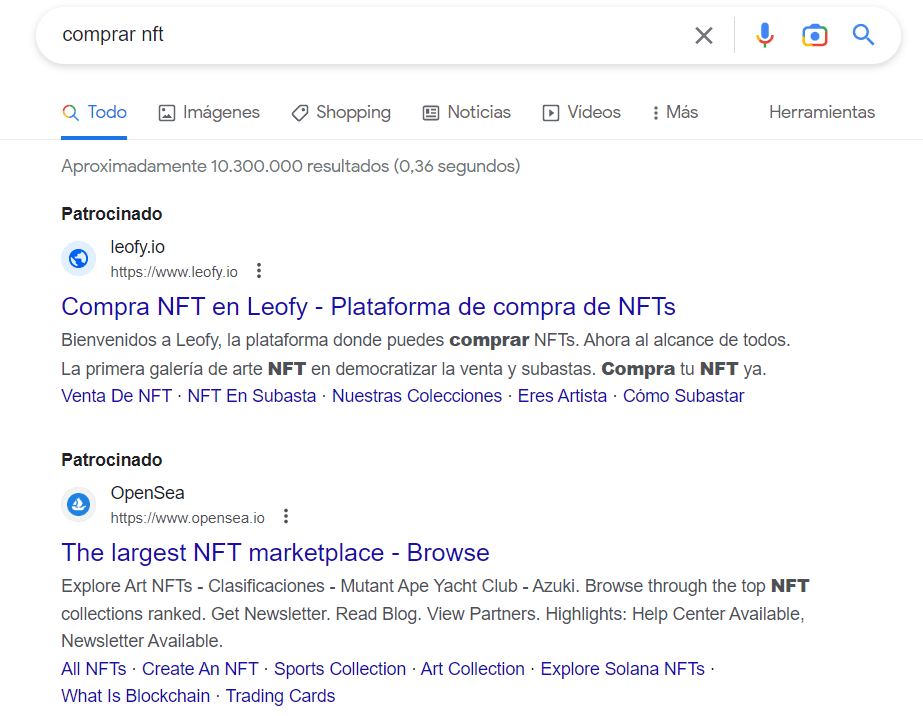Screen dimensions: 923x716
Task: Click the 'Patrocinado' label above OpenSea
Action: 112,460
